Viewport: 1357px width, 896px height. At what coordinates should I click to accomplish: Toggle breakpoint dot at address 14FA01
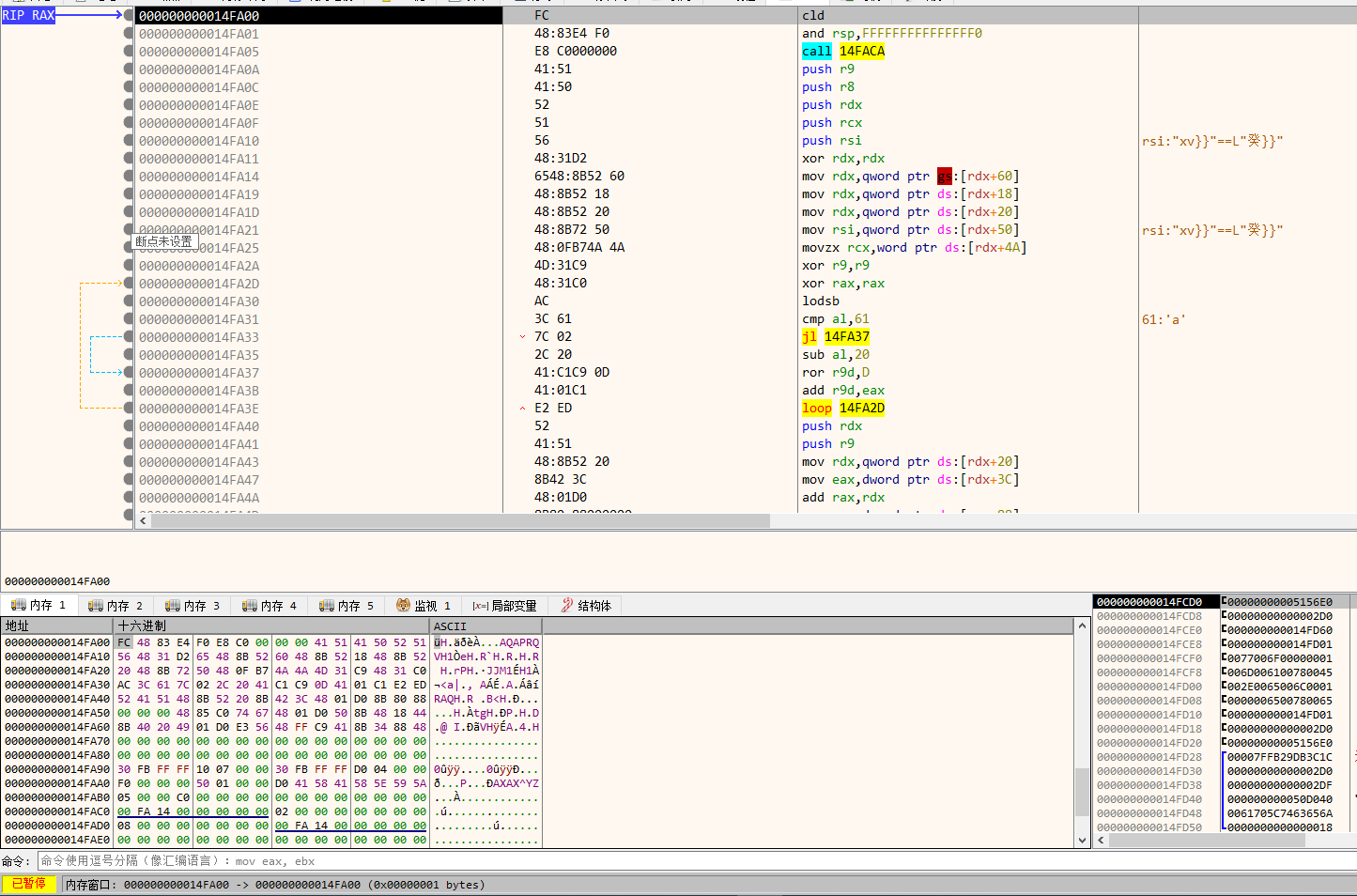(x=129, y=34)
